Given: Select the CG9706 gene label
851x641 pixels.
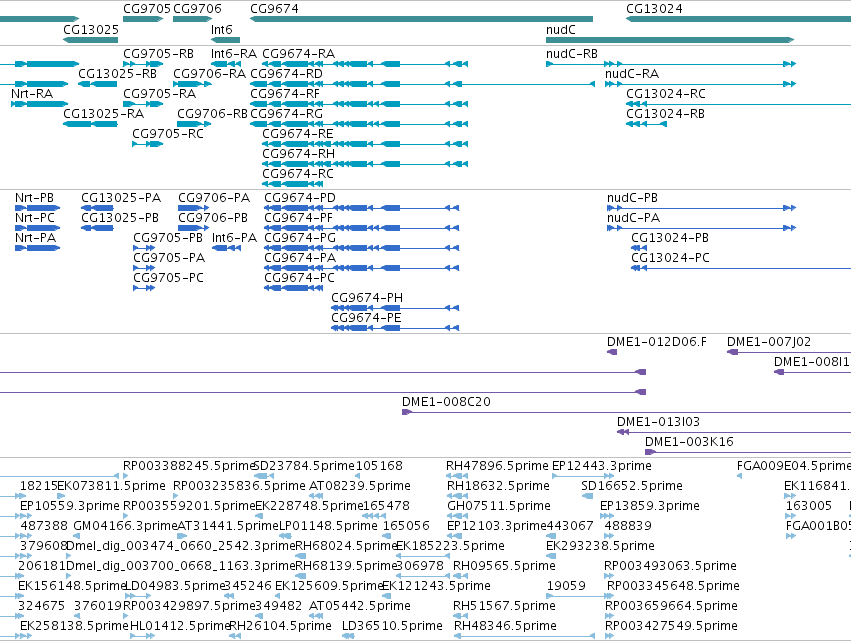Looking at the screenshot, I should tap(197, 9).
